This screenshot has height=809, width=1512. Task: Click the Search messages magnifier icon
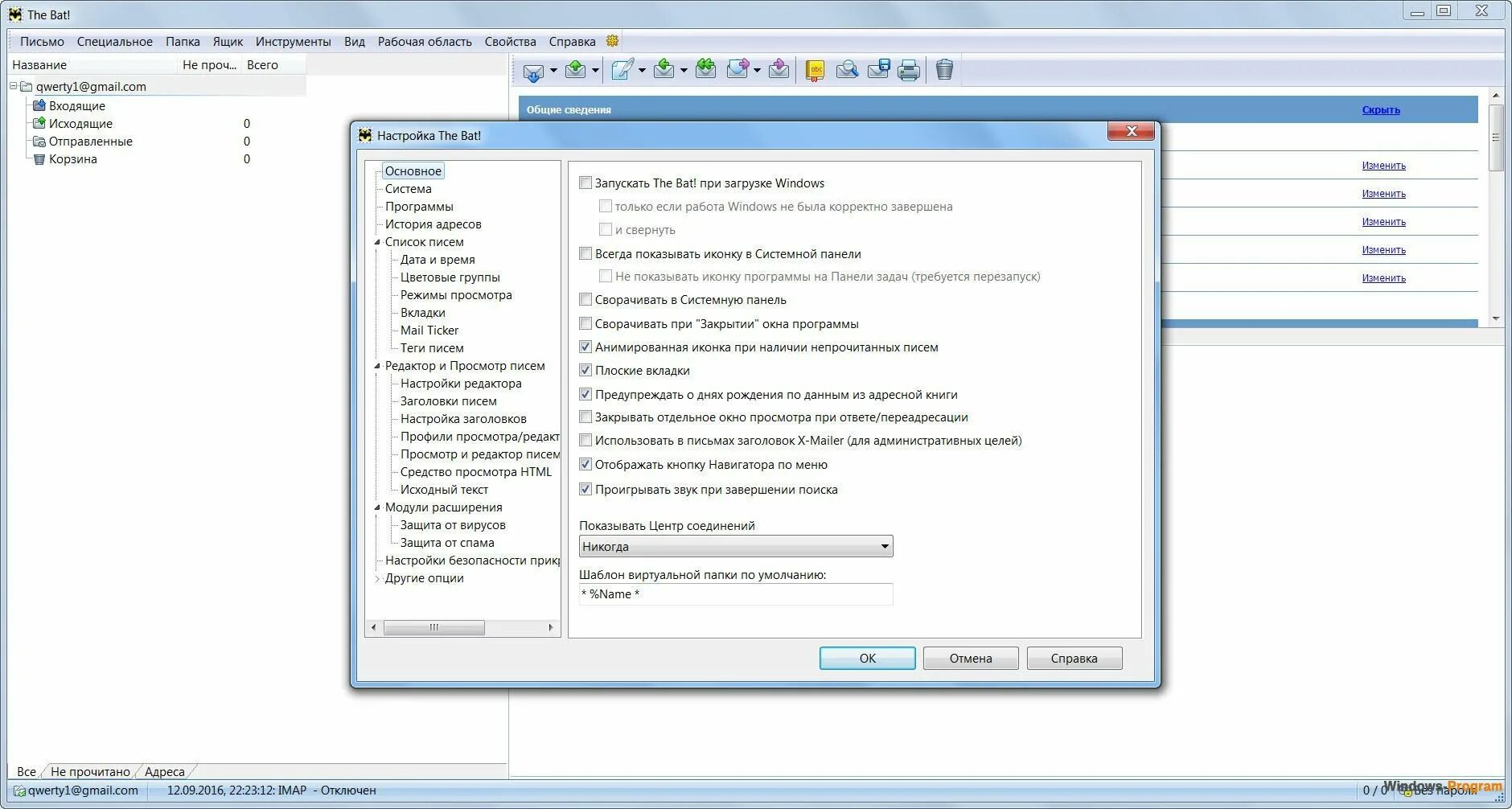(x=847, y=71)
